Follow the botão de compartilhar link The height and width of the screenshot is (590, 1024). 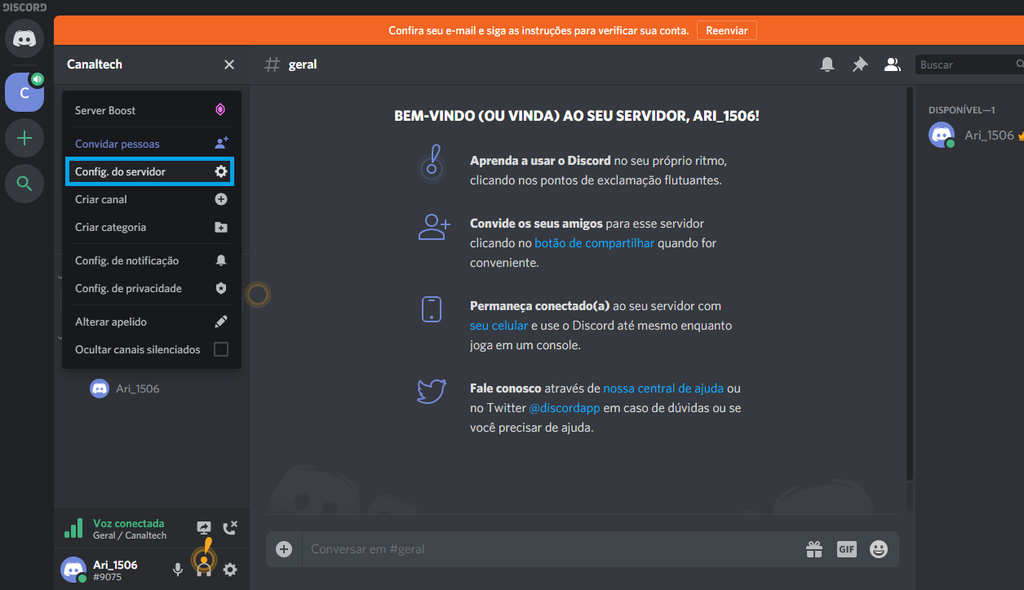click(x=594, y=243)
